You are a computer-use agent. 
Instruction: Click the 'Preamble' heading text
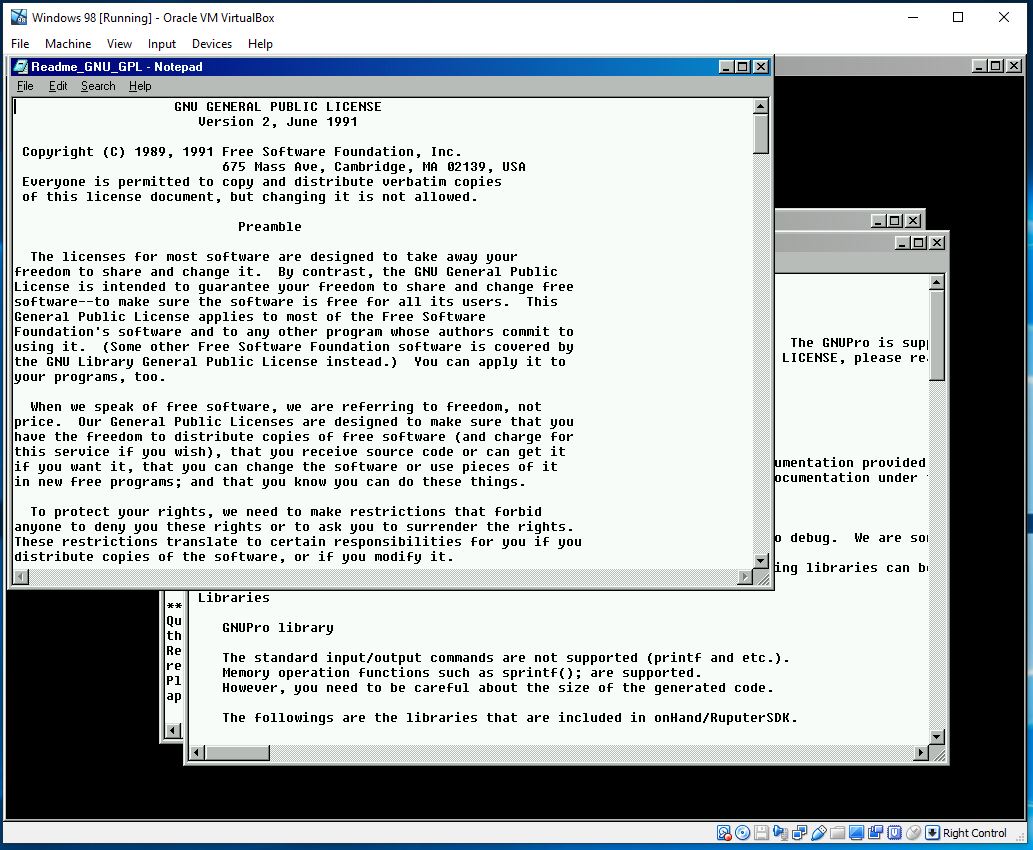269,227
